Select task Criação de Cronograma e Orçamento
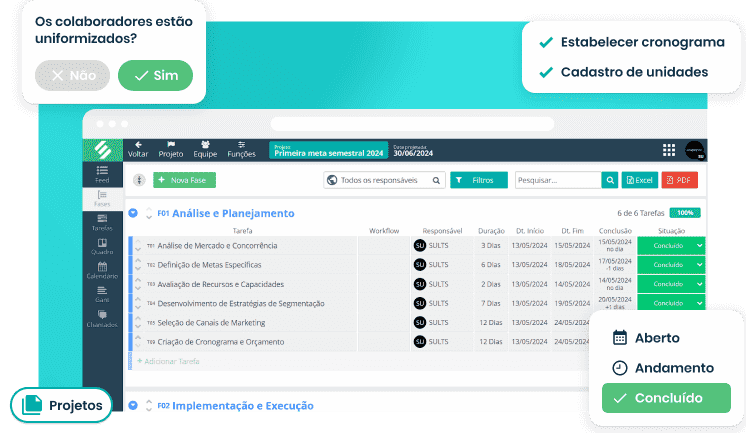The image size is (746, 433). (x=221, y=342)
